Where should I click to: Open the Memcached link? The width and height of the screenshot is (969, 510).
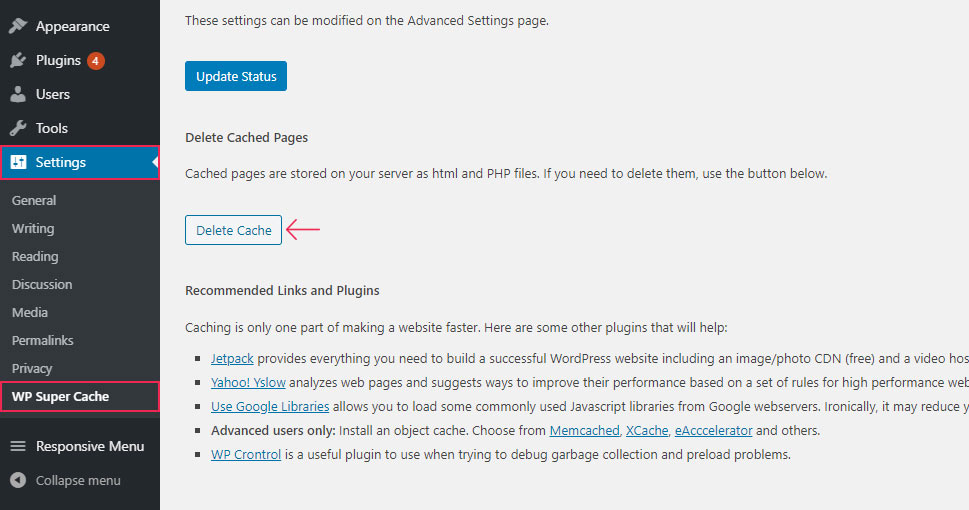point(585,430)
